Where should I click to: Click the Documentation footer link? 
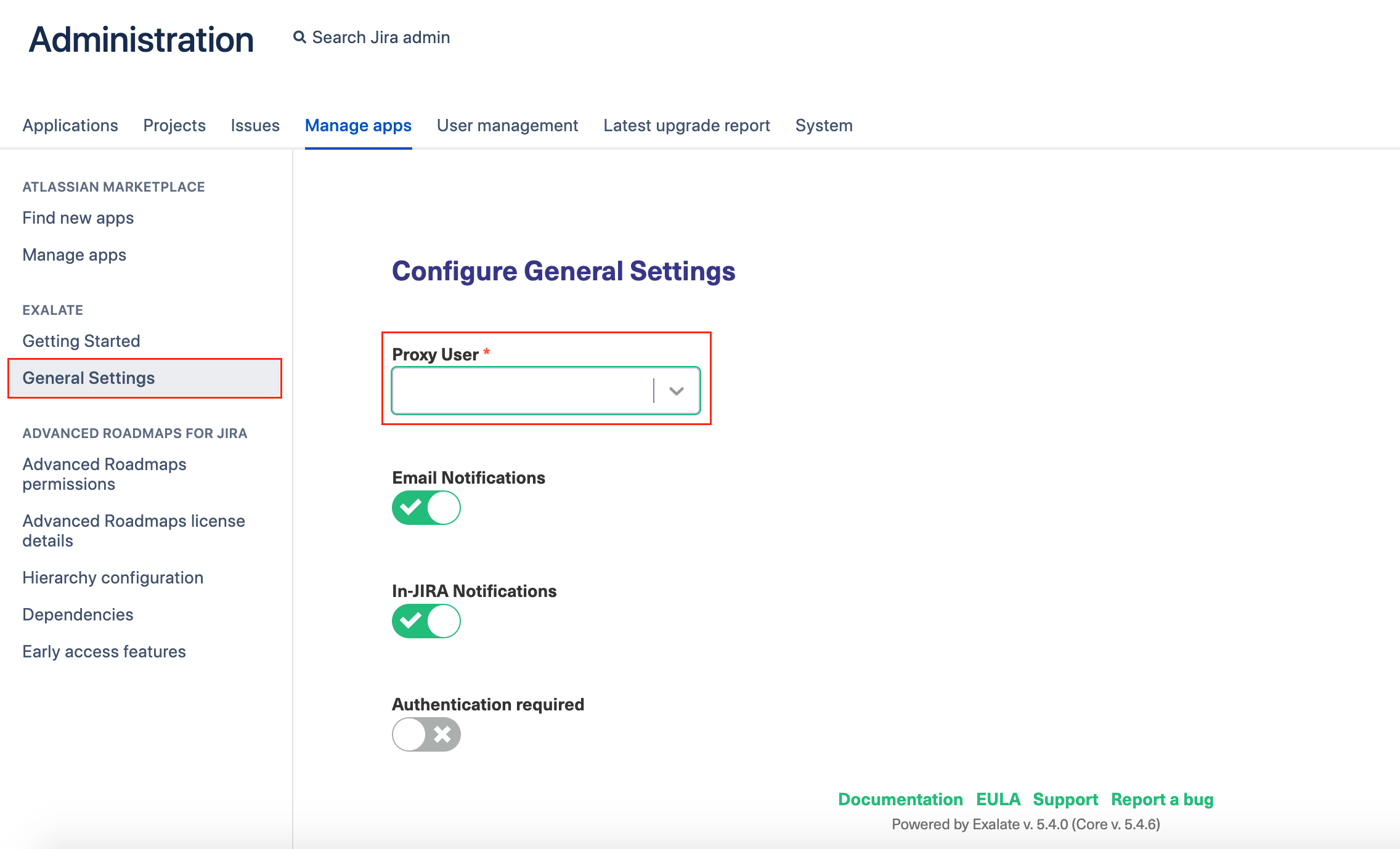click(900, 800)
